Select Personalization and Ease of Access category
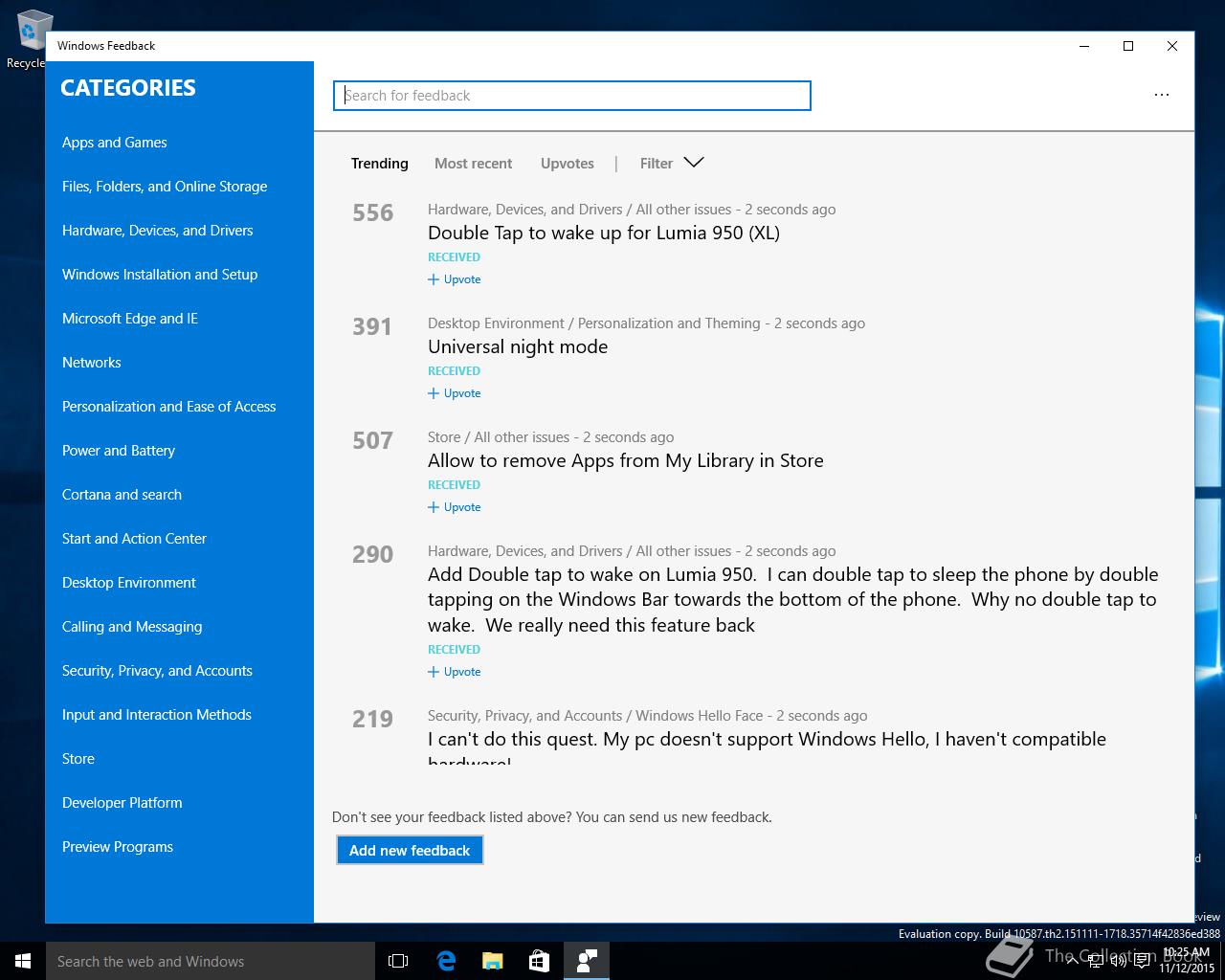This screenshot has width=1225, height=980. click(169, 407)
